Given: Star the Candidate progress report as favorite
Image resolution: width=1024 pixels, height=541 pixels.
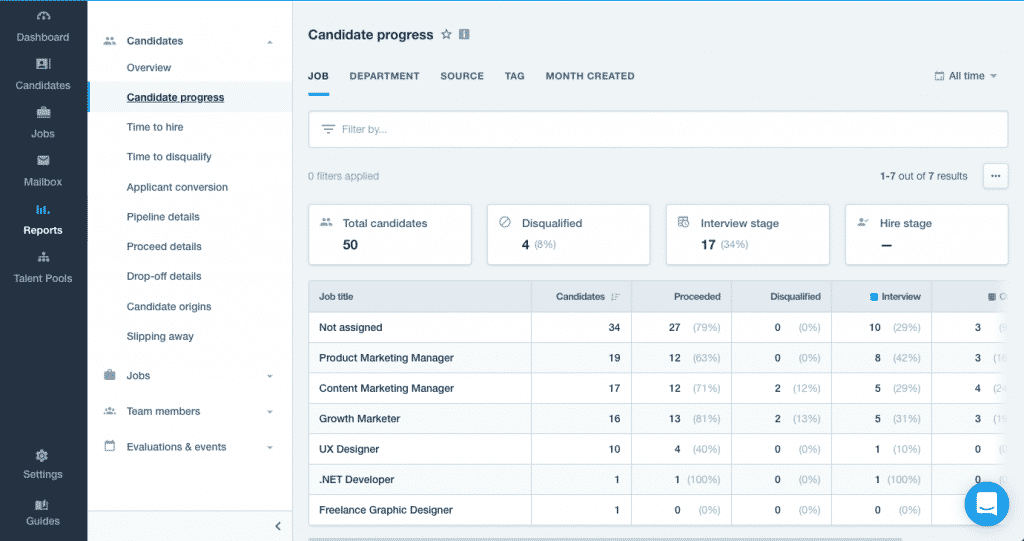Looking at the screenshot, I should click(446, 35).
